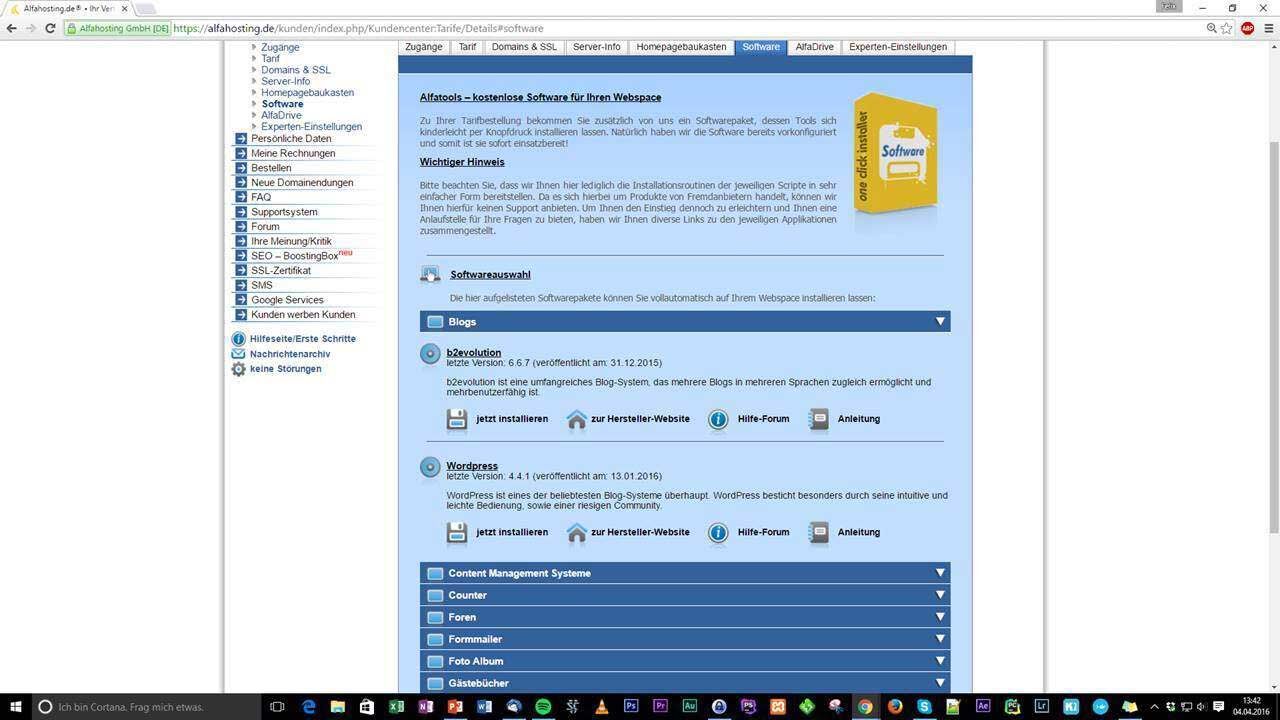Click the one click installer box image
The image size is (1280, 720).
(x=896, y=155)
